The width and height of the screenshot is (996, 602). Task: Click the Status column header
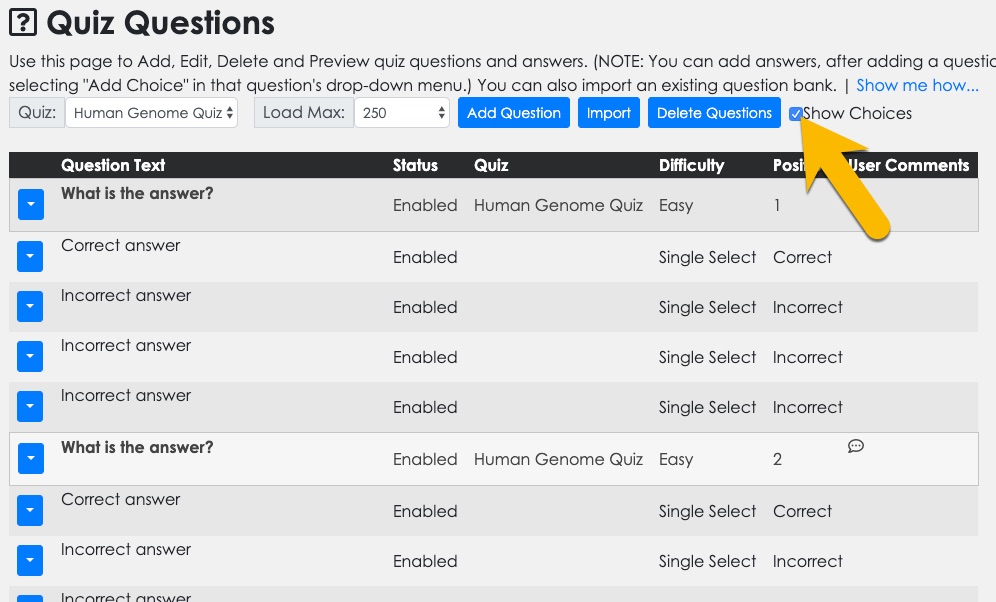[415, 165]
